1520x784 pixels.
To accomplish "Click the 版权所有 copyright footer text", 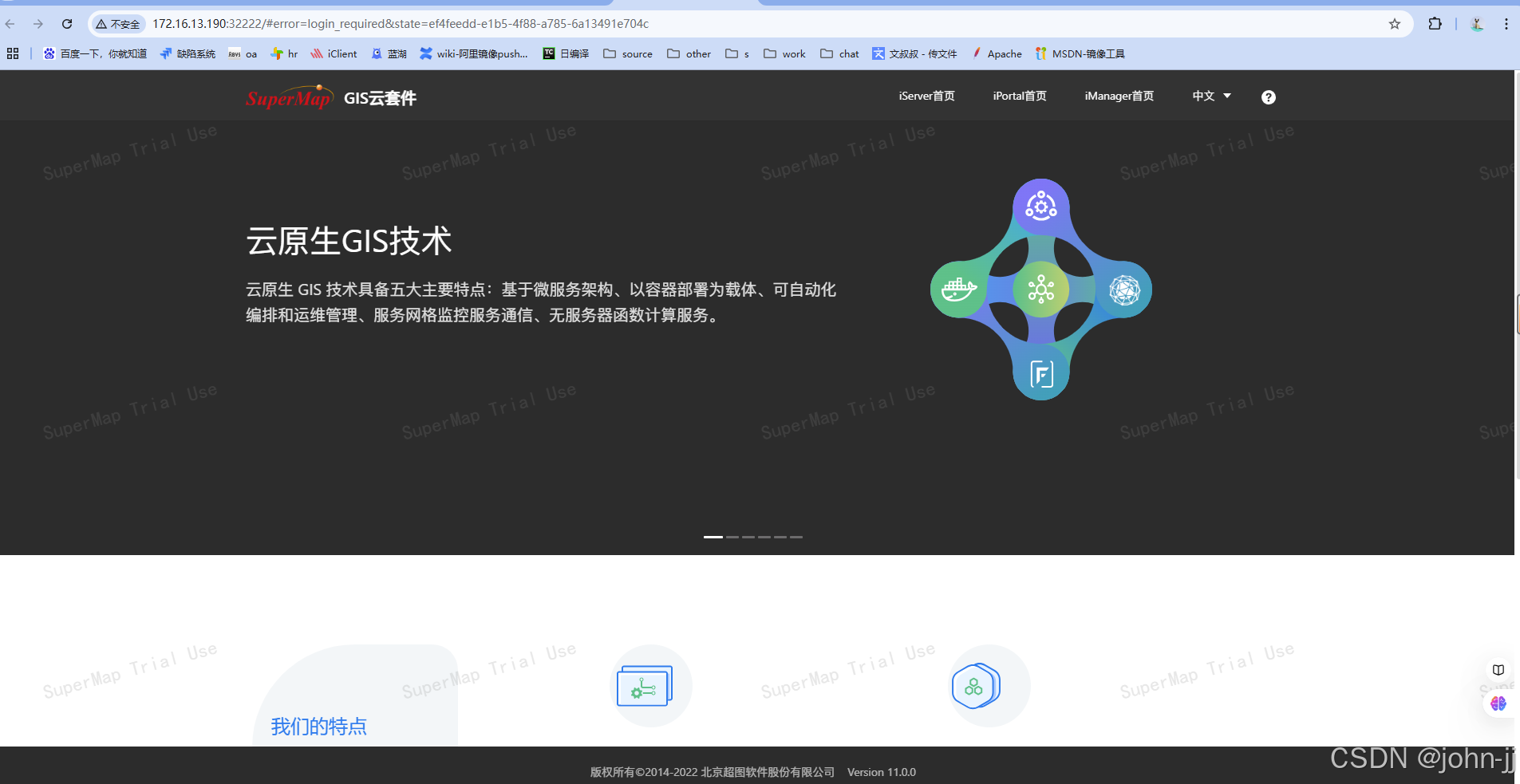I will pyautogui.click(x=712, y=772).
